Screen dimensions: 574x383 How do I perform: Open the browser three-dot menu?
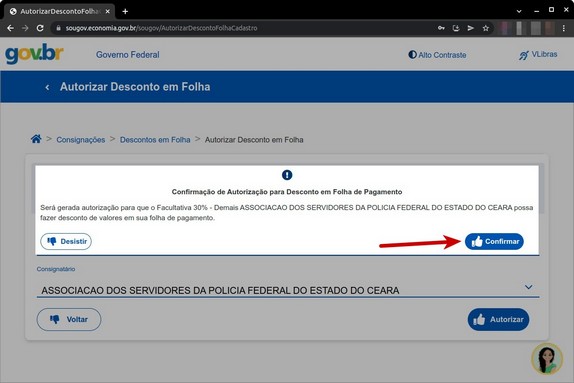point(564,28)
